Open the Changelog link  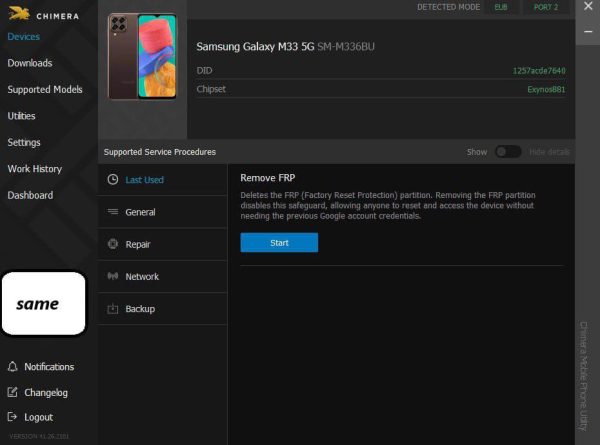point(46,393)
